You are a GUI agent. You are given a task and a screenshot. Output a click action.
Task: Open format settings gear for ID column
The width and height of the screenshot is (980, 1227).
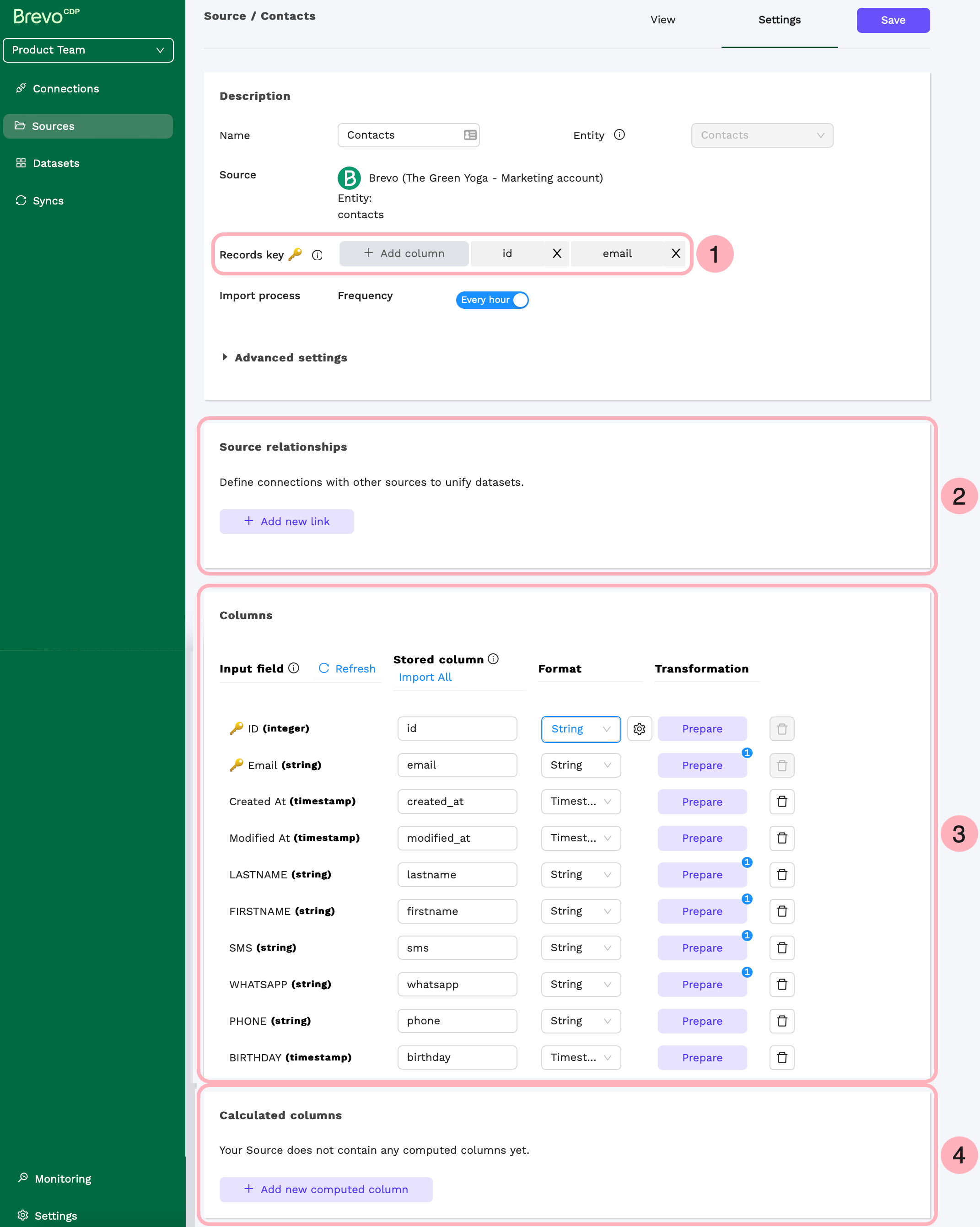tap(639, 728)
